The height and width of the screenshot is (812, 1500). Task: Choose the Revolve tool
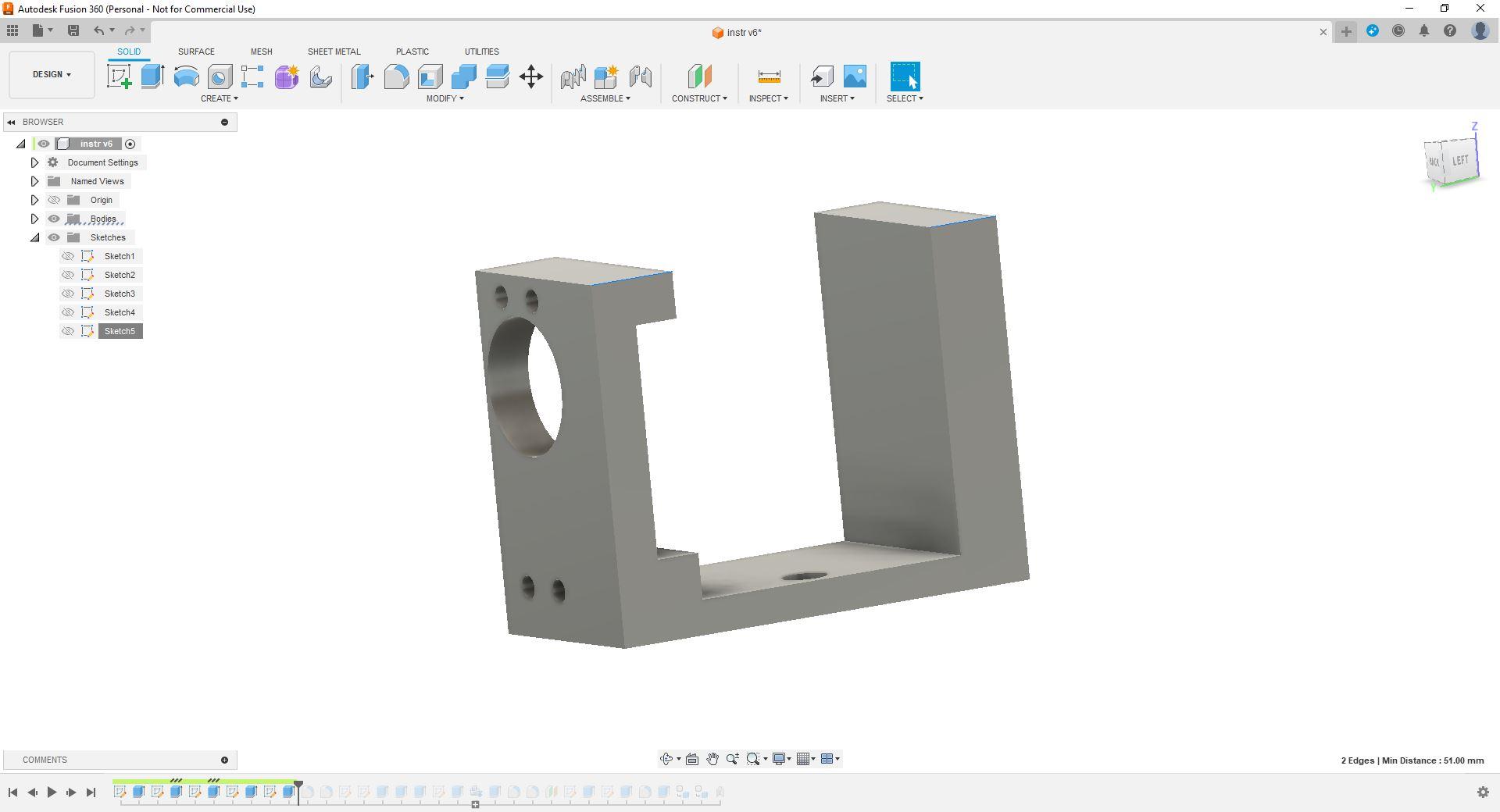tap(186, 77)
